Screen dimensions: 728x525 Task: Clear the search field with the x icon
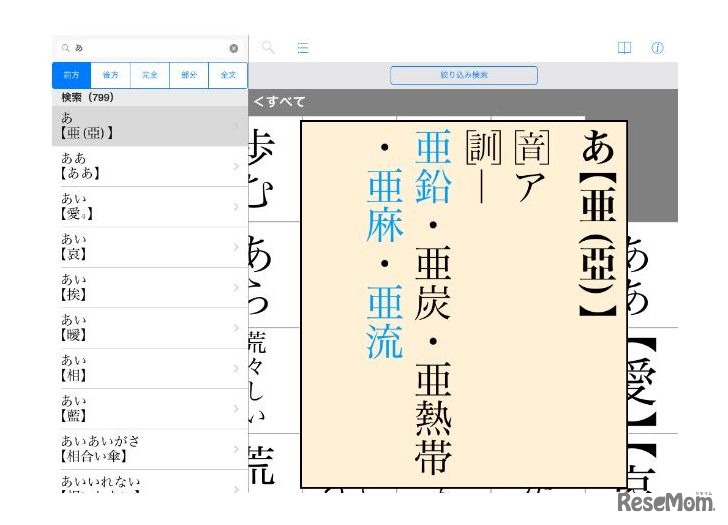[x=234, y=48]
